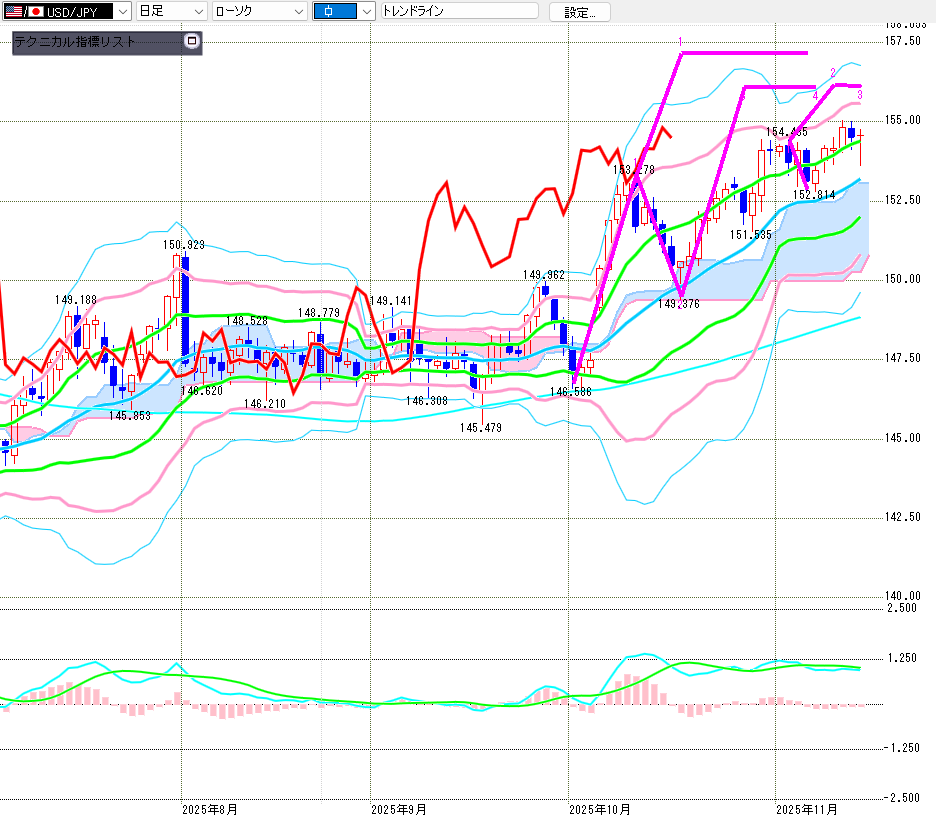The height and width of the screenshot is (820, 936).
Task: Select the magenta trendline marker labeled 1
Action: (680, 42)
